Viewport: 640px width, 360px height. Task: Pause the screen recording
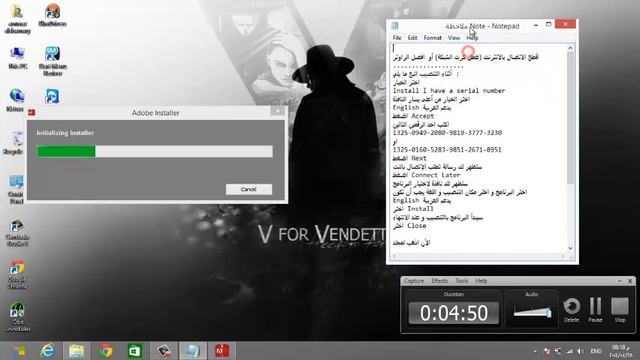coord(596,309)
